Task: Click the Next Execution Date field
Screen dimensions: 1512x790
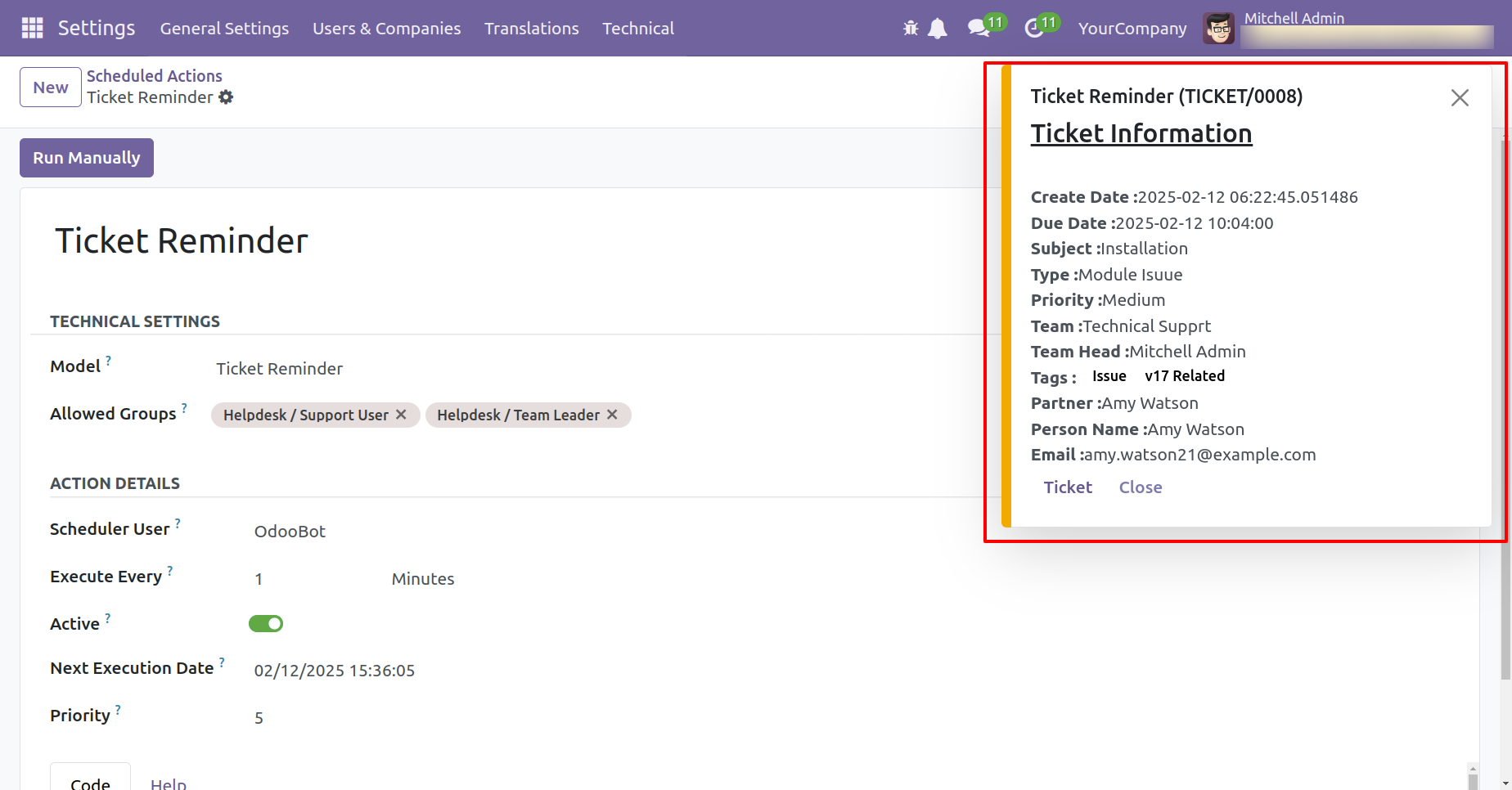Action: pyautogui.click(x=335, y=671)
